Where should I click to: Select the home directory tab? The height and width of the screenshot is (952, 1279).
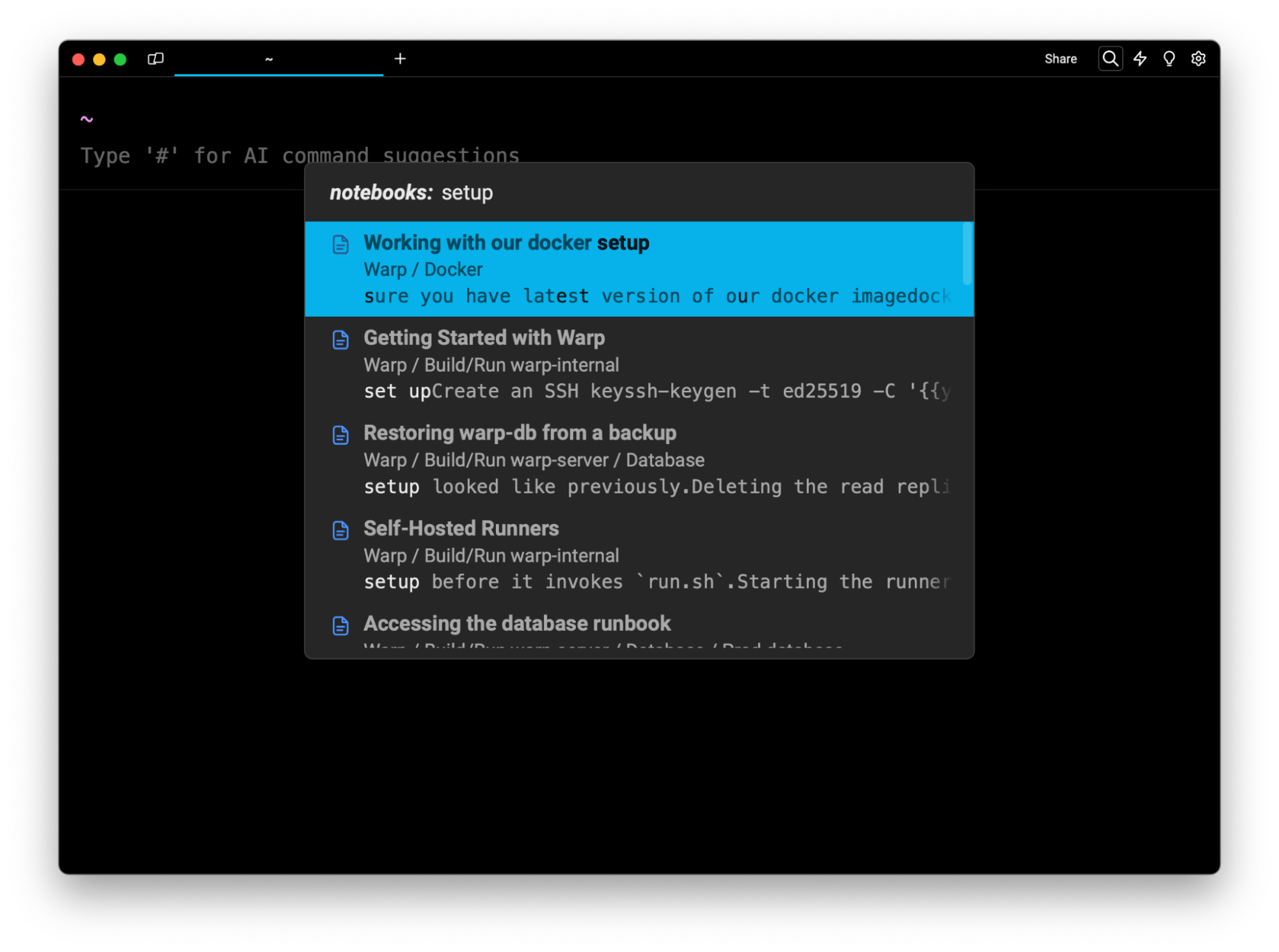(278, 59)
